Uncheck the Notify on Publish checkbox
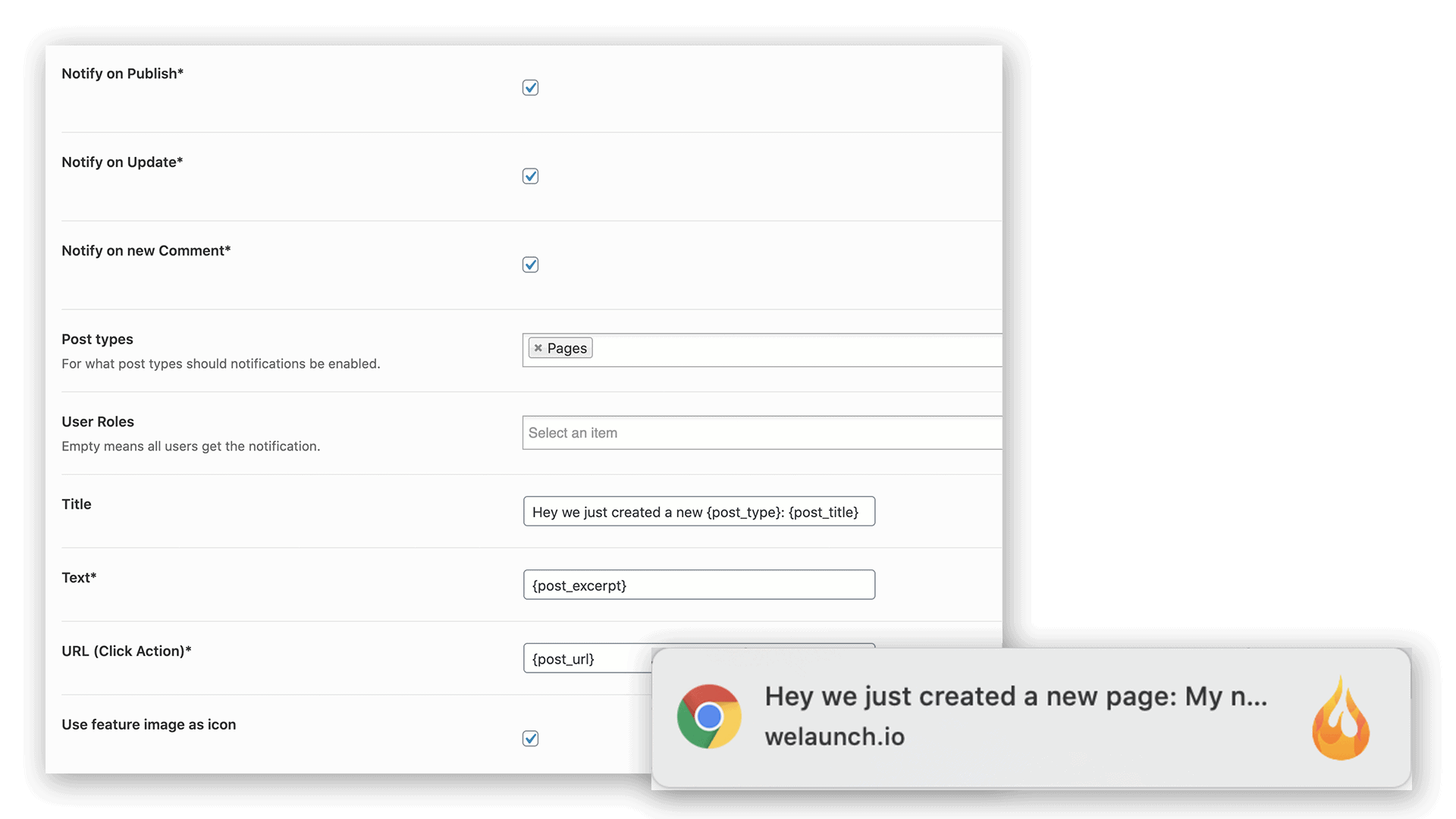This screenshot has height=819, width=1456. [x=530, y=88]
